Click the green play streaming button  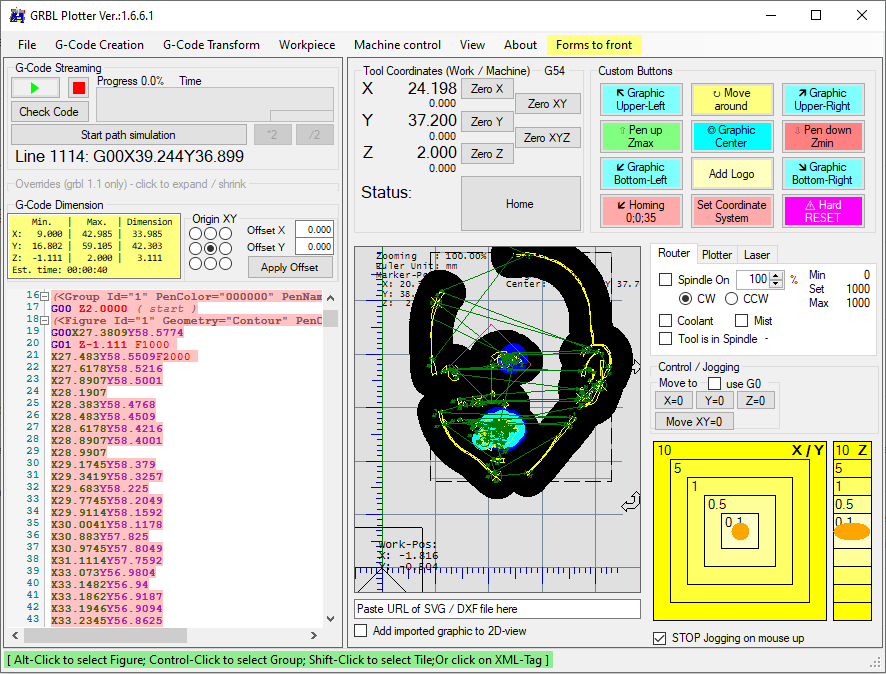pyautogui.click(x=36, y=88)
